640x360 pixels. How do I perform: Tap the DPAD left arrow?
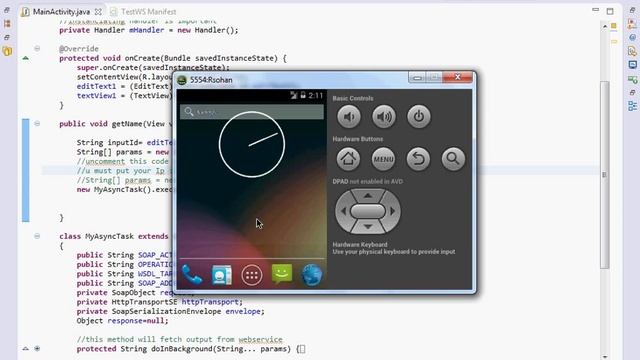pos(343,211)
